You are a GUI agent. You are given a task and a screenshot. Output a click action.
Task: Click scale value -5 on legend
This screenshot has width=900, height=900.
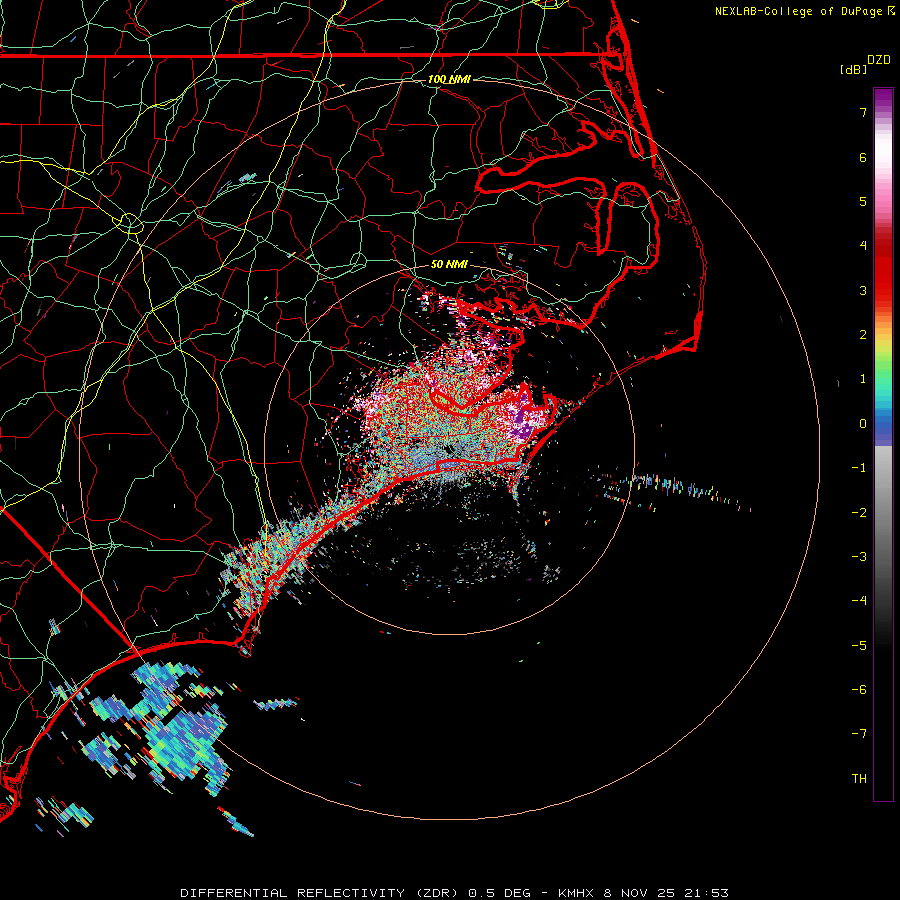point(859,646)
